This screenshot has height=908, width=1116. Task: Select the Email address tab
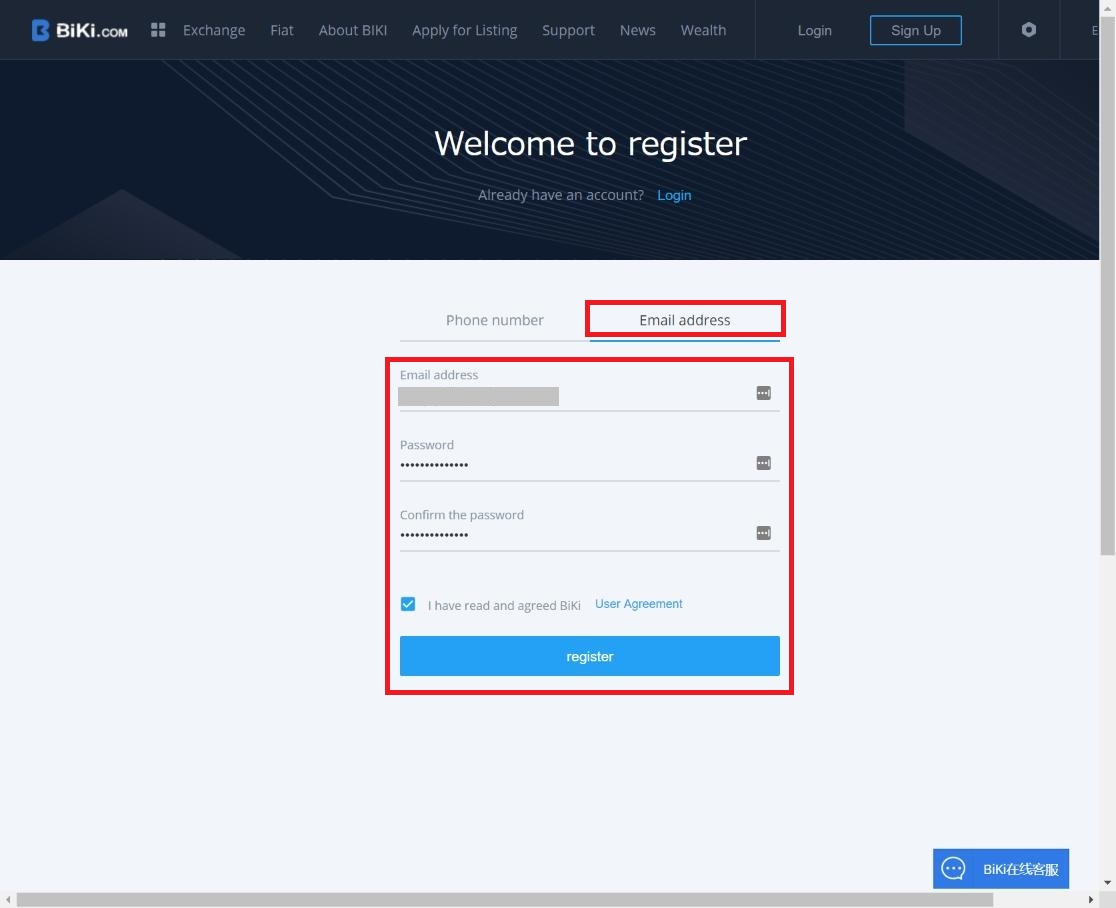point(684,319)
